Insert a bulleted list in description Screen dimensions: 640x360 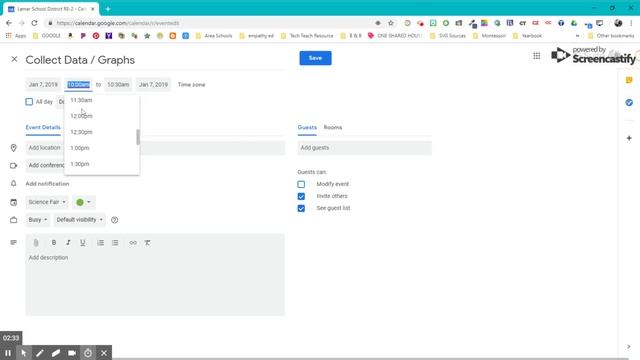coord(115,242)
